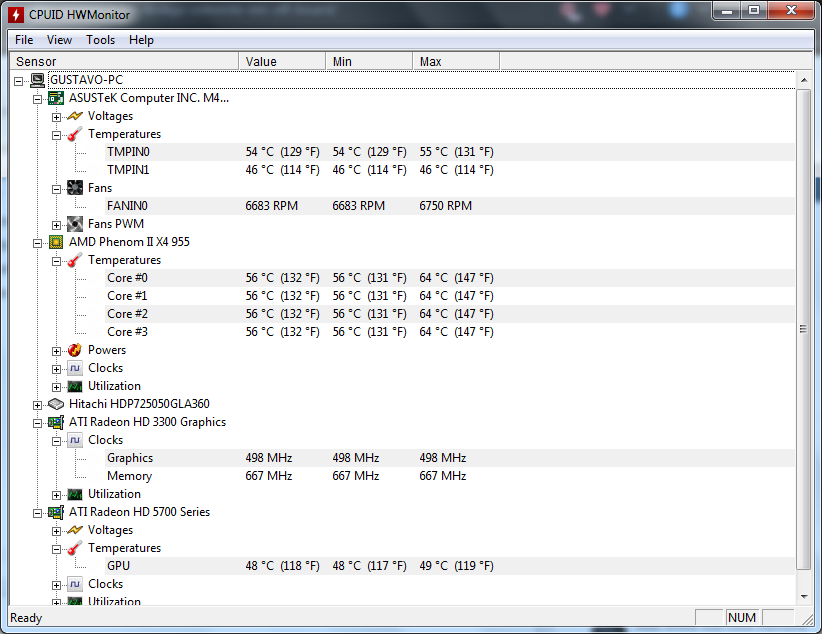Screen dimensions: 822x634
Task: Click the lightning icon beside the HD 5700 Voltages node
Action: click(x=75, y=530)
